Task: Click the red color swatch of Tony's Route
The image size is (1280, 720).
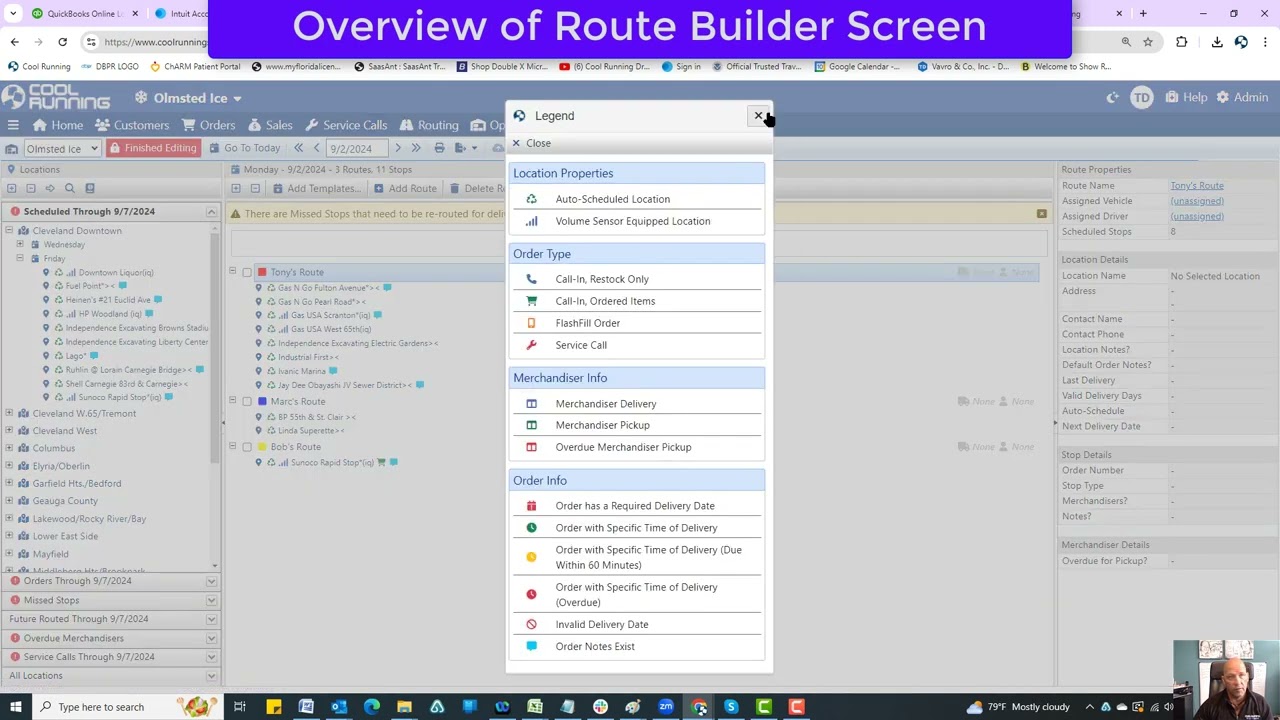Action: tap(262, 272)
